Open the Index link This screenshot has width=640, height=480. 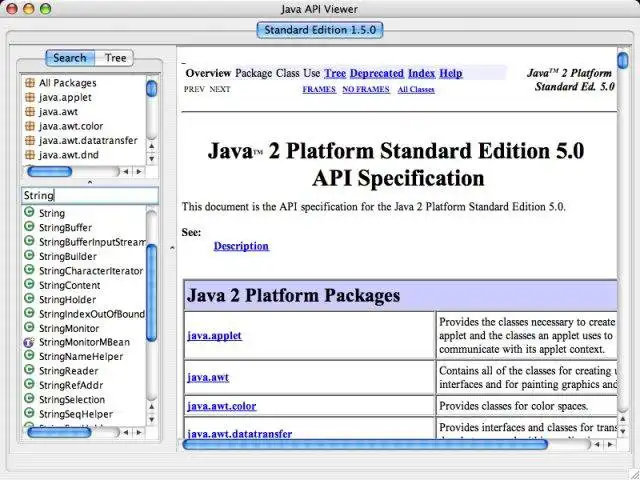(x=422, y=73)
